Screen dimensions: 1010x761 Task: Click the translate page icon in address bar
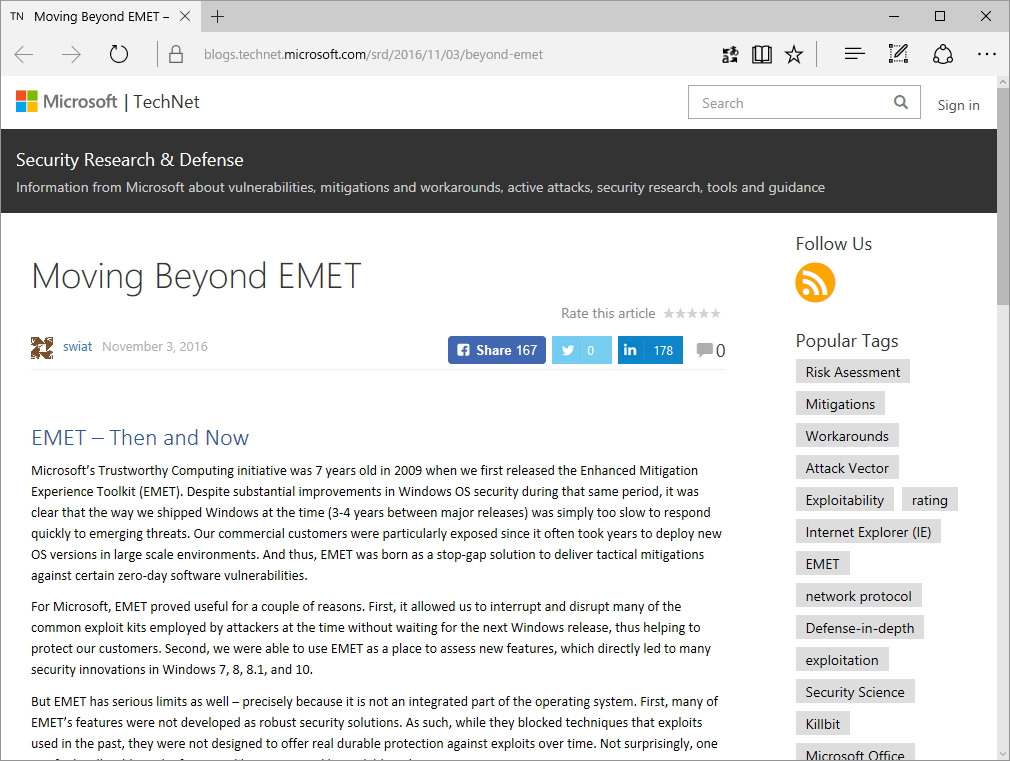[731, 54]
